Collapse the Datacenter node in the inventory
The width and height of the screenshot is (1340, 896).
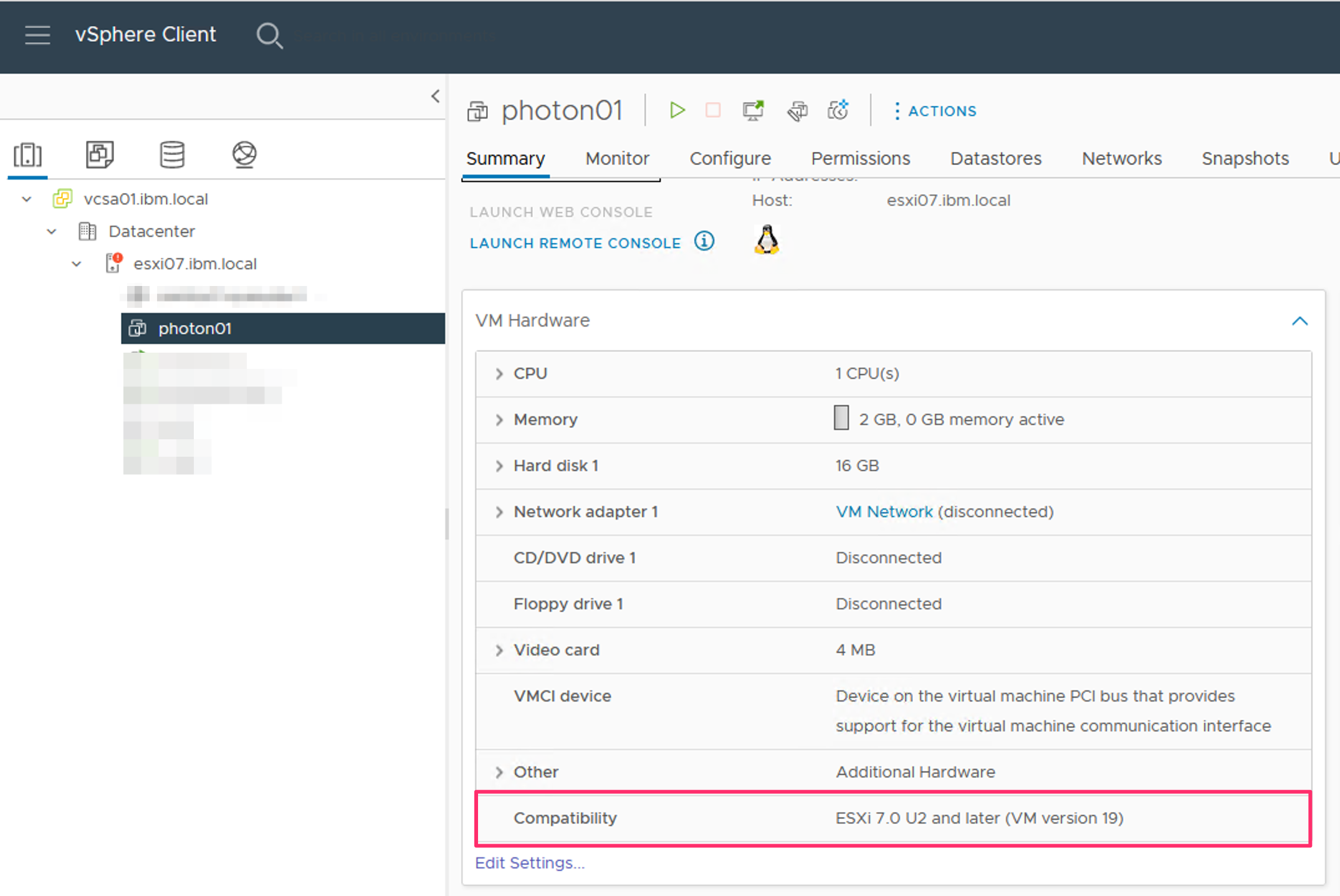[51, 231]
